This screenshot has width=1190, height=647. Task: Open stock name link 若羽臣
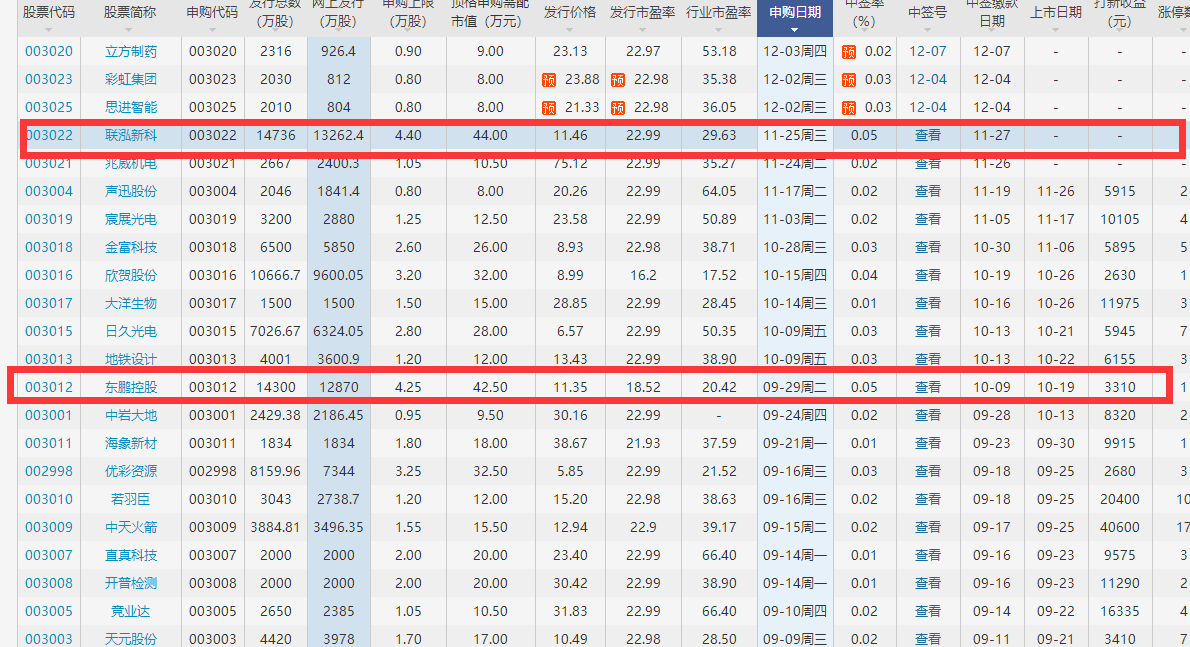pos(131,499)
